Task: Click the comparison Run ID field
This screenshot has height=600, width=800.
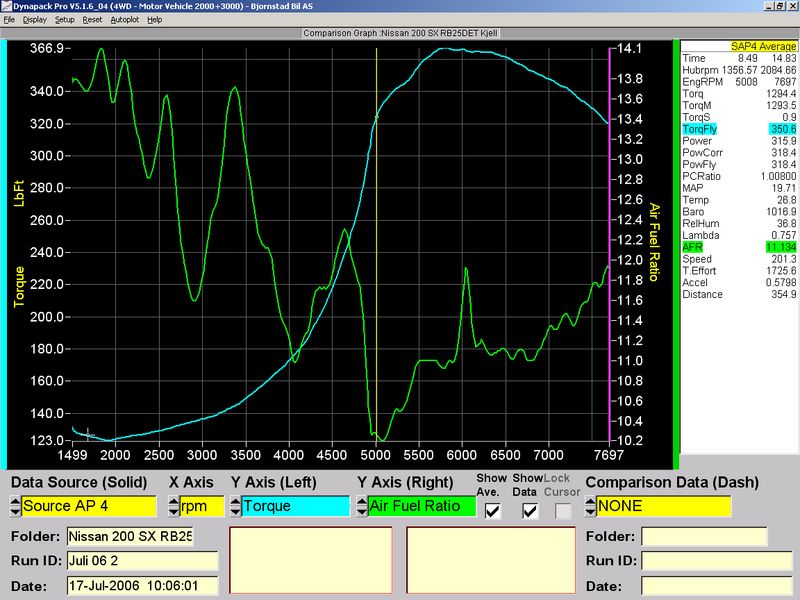Action: pos(716,561)
